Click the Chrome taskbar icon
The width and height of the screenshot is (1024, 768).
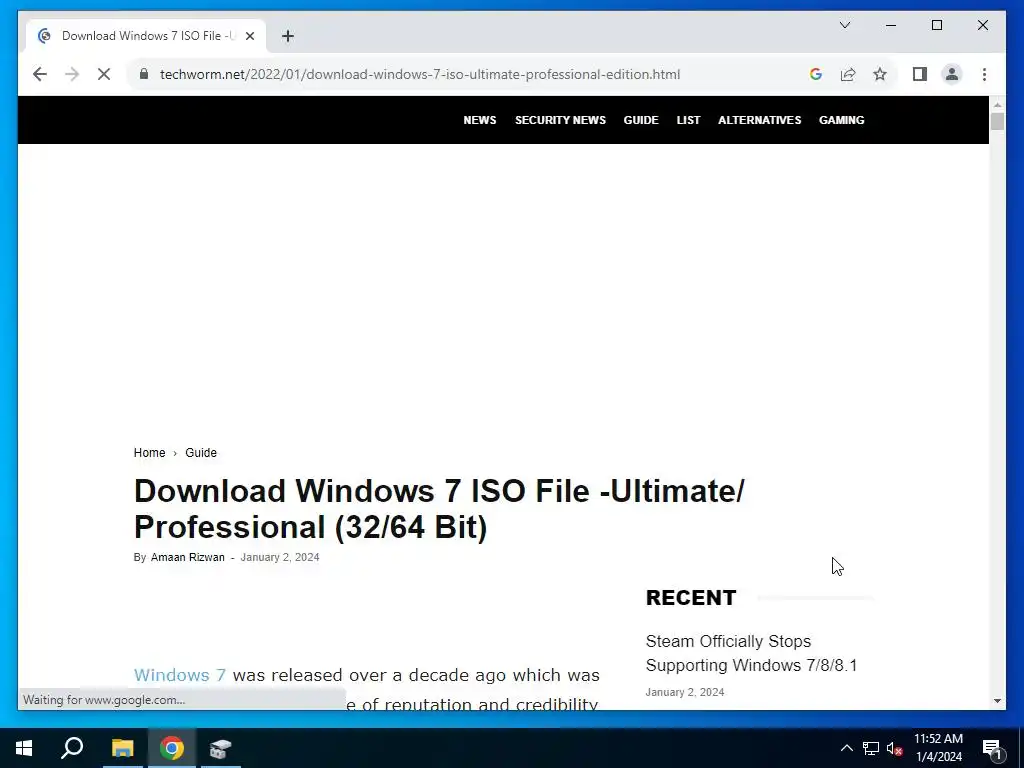click(x=172, y=748)
